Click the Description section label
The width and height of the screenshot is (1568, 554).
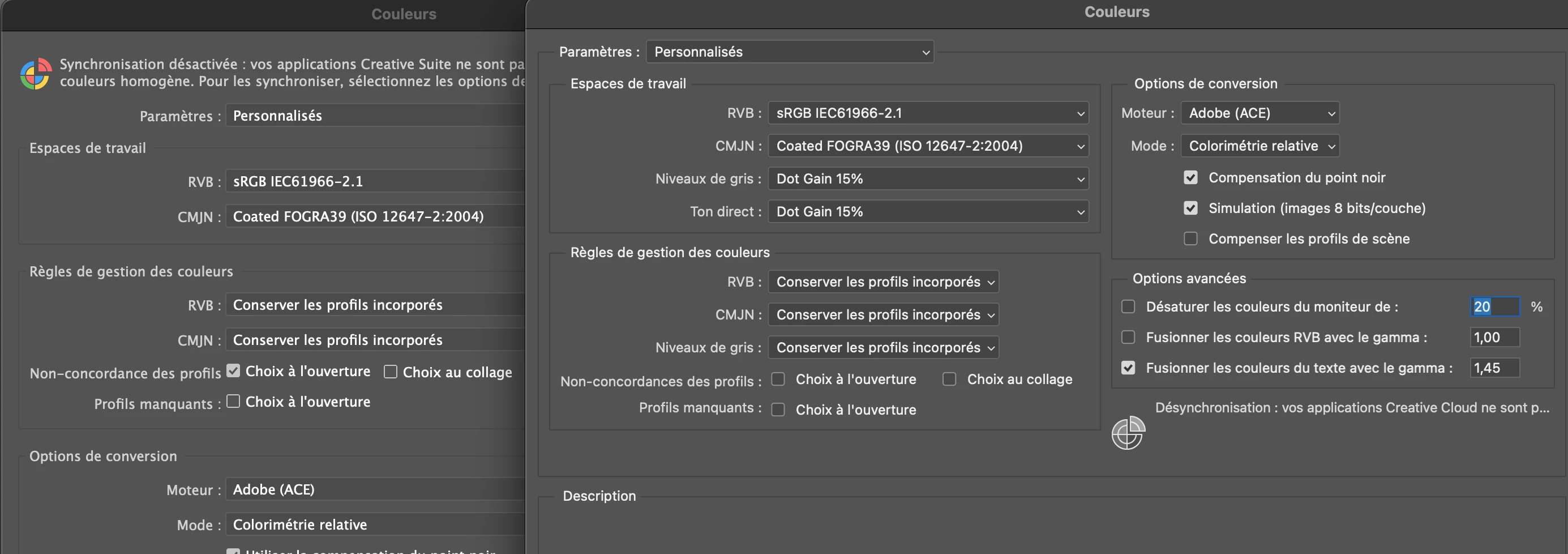[599, 496]
